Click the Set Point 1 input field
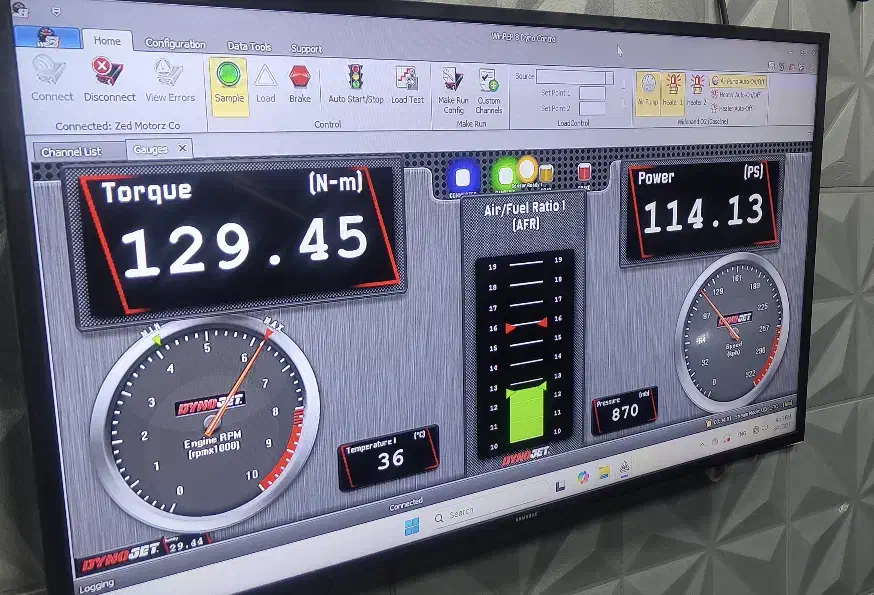This screenshot has width=874, height=595. pyautogui.click(x=592, y=93)
